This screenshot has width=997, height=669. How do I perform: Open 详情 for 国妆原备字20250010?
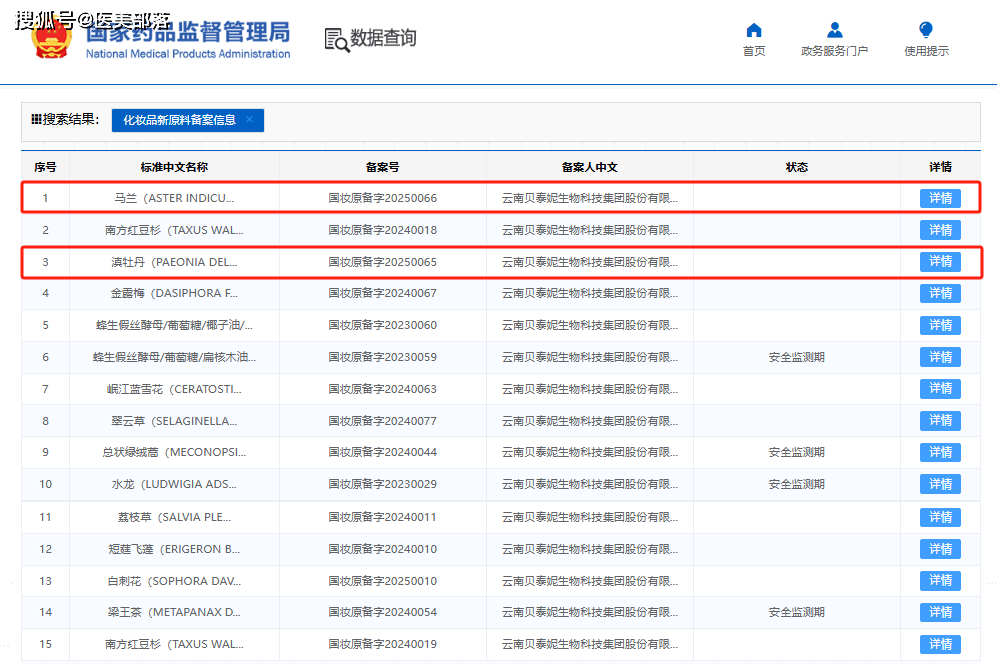pos(940,581)
